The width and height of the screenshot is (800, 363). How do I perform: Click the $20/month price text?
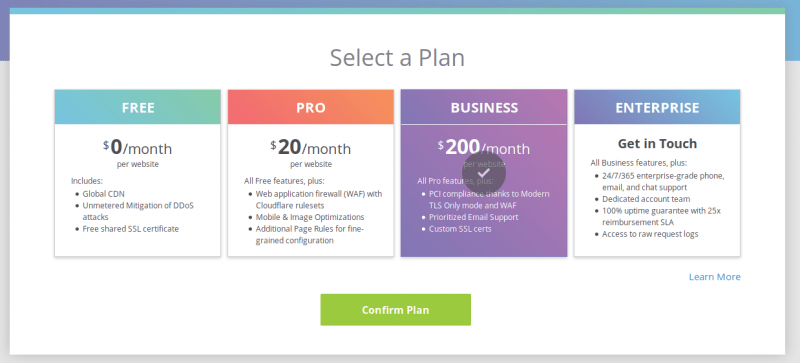[x=311, y=148]
